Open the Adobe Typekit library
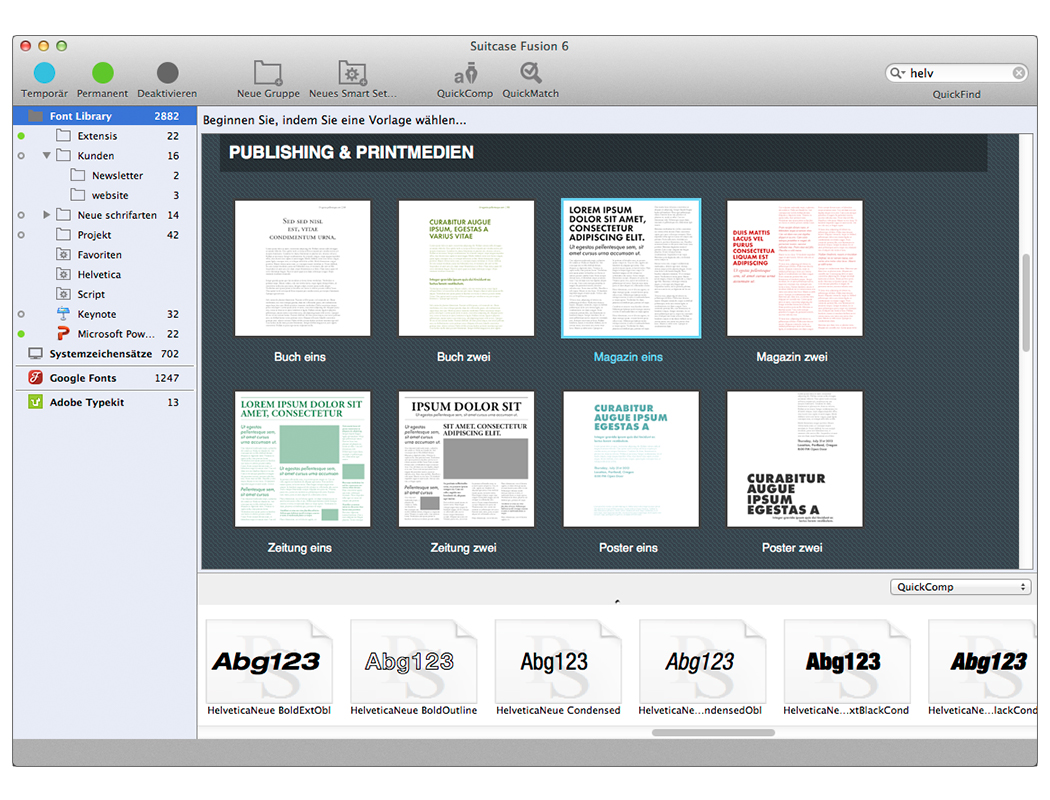Viewport: 1050px width, 800px height. pyautogui.click(x=86, y=402)
